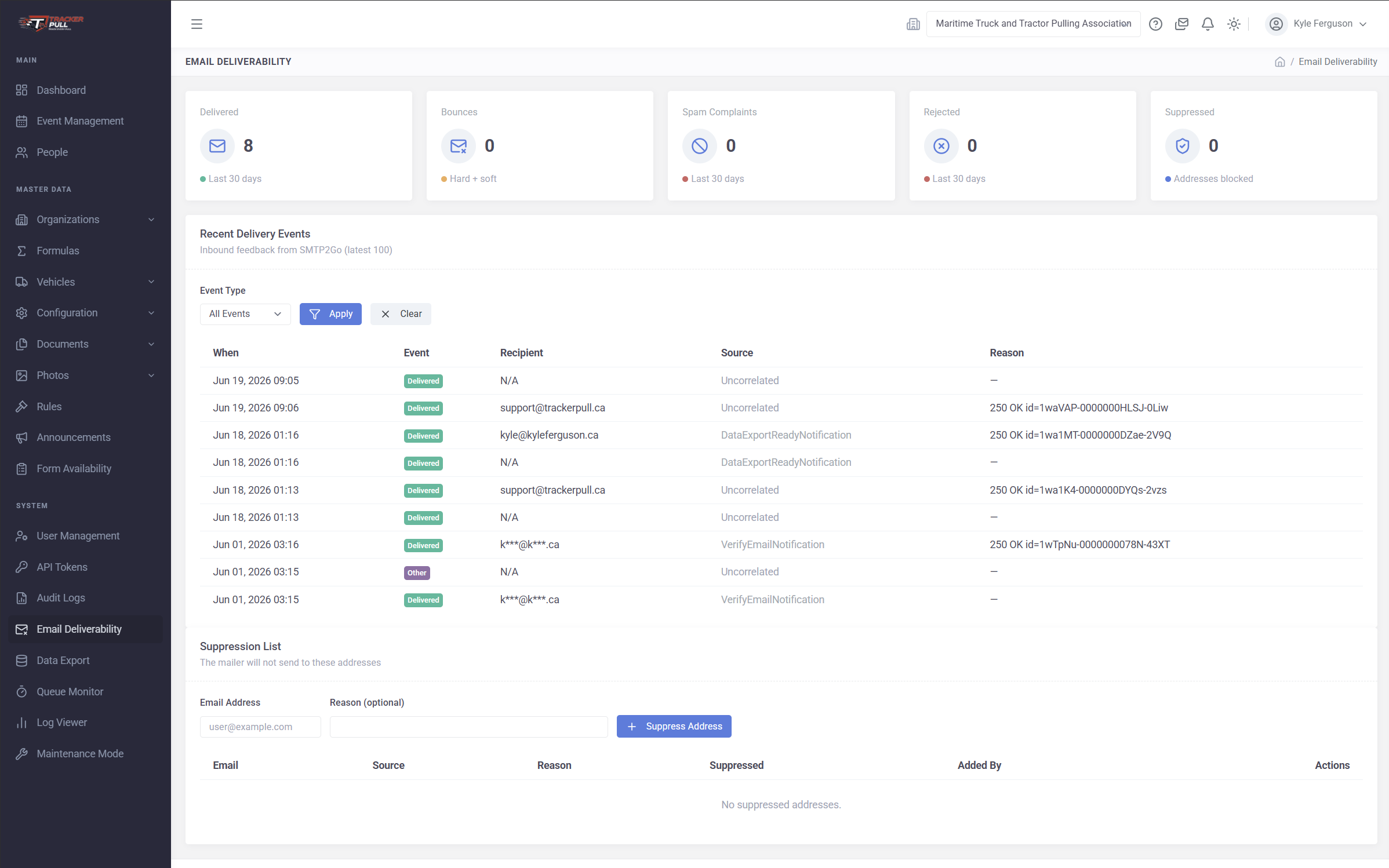Open Queue Monitor page
Viewport: 1389px width, 868px height.
[85, 692]
